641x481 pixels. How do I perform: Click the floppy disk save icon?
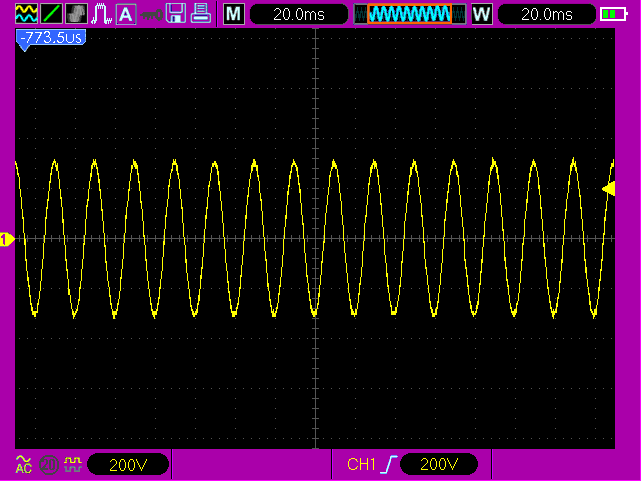[x=176, y=14]
